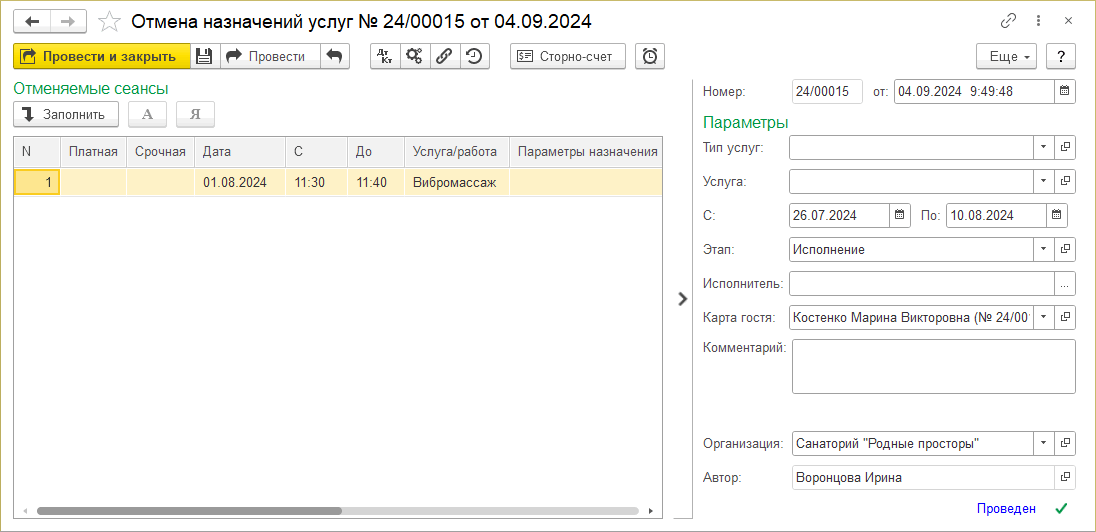The width and height of the screenshot is (1096, 532).
Task: Open help with question mark button
Action: (1060, 57)
